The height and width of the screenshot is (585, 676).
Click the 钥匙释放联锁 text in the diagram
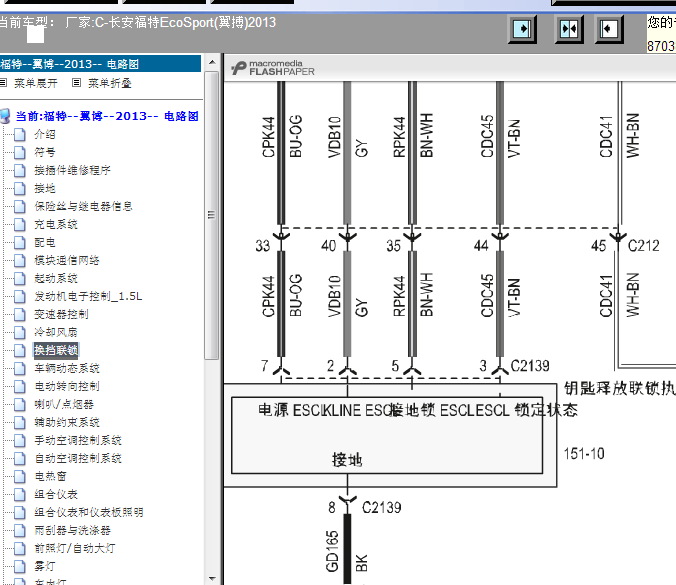[619, 388]
